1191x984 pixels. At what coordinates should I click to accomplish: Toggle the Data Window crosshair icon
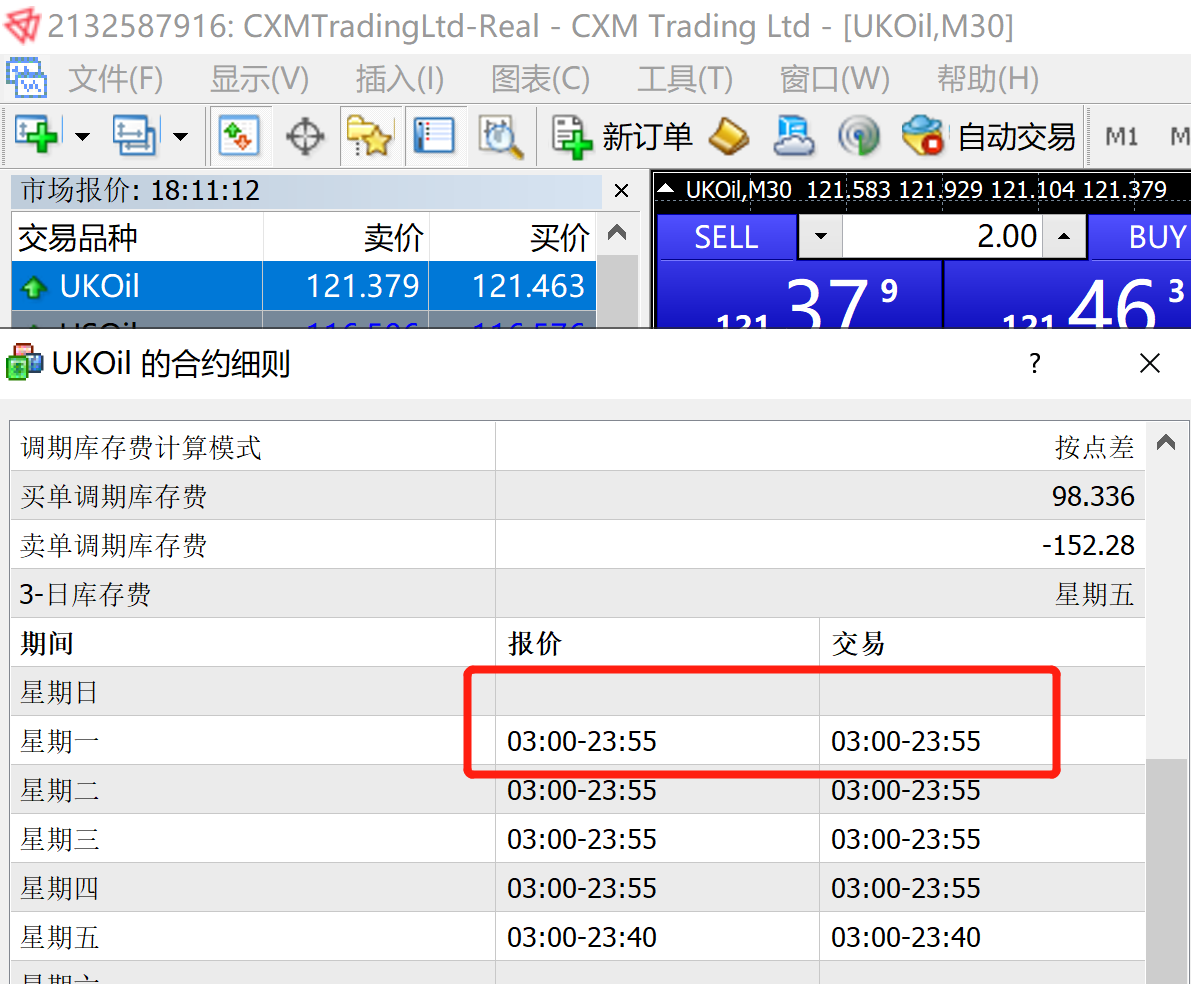(x=305, y=138)
